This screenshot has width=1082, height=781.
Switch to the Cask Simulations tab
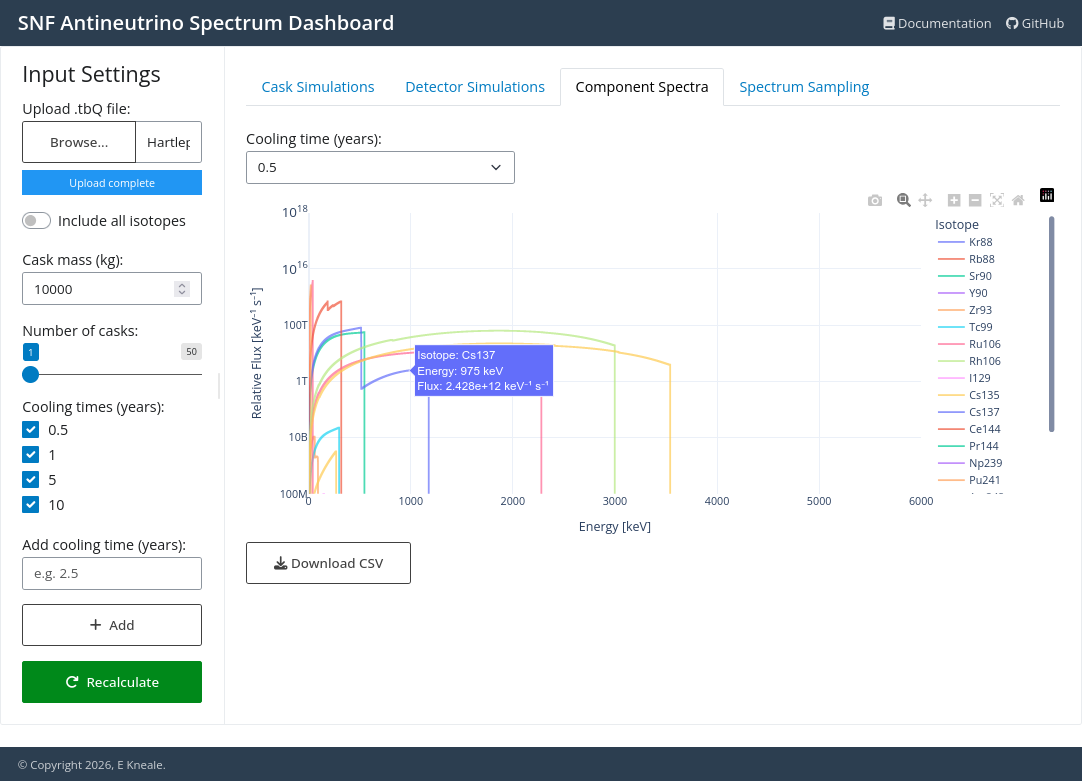coord(317,87)
